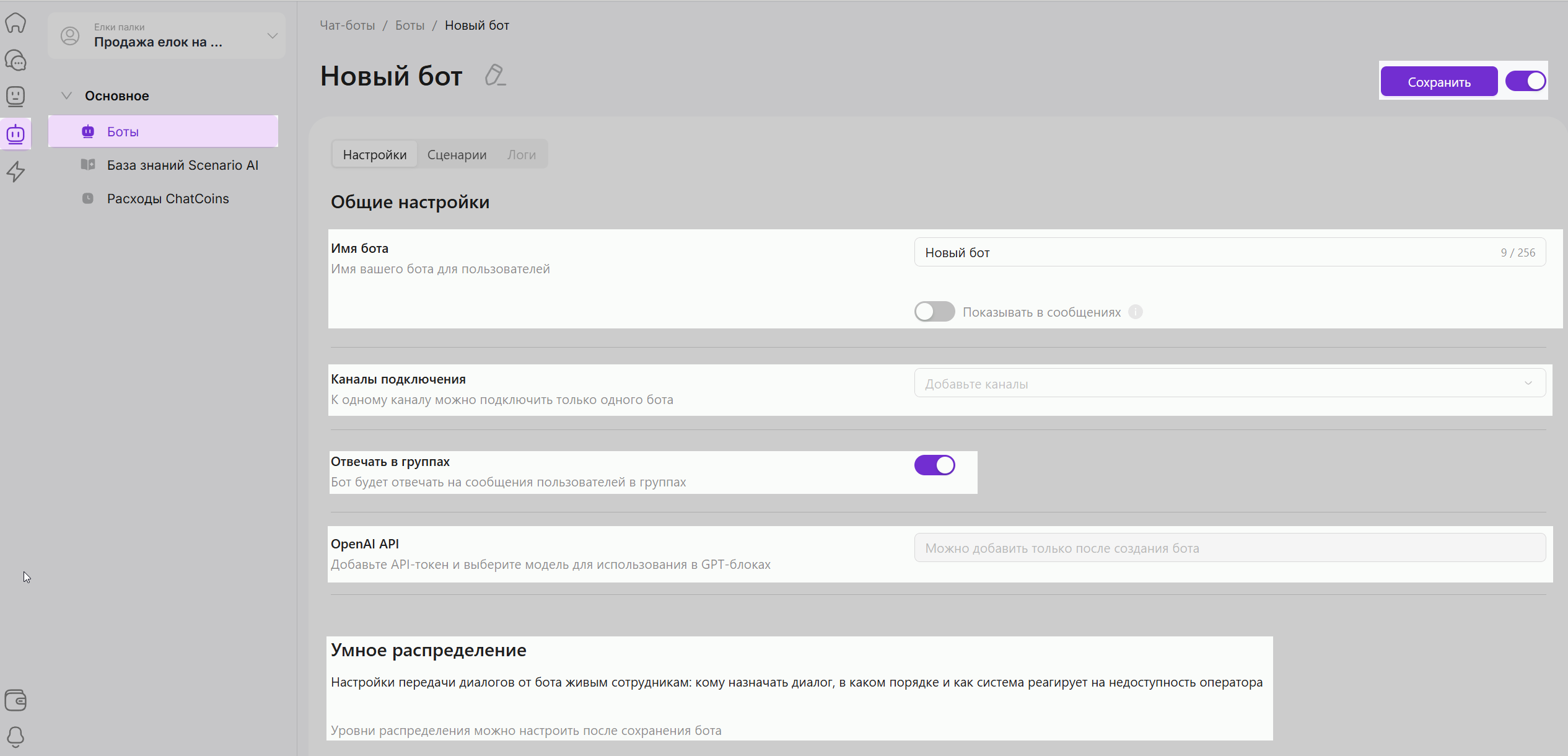Go to 'Боты' breadcrumb link
1568x756 pixels.
click(x=410, y=25)
